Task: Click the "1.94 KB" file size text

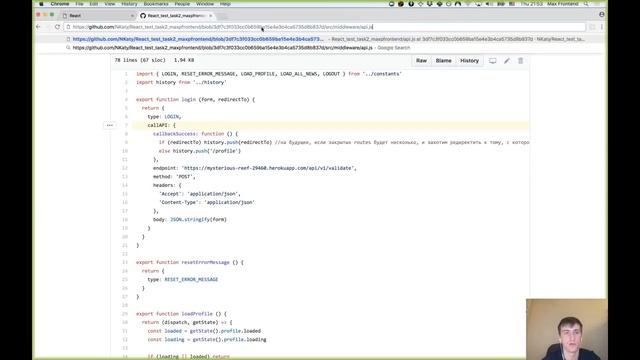Action: [184, 60]
